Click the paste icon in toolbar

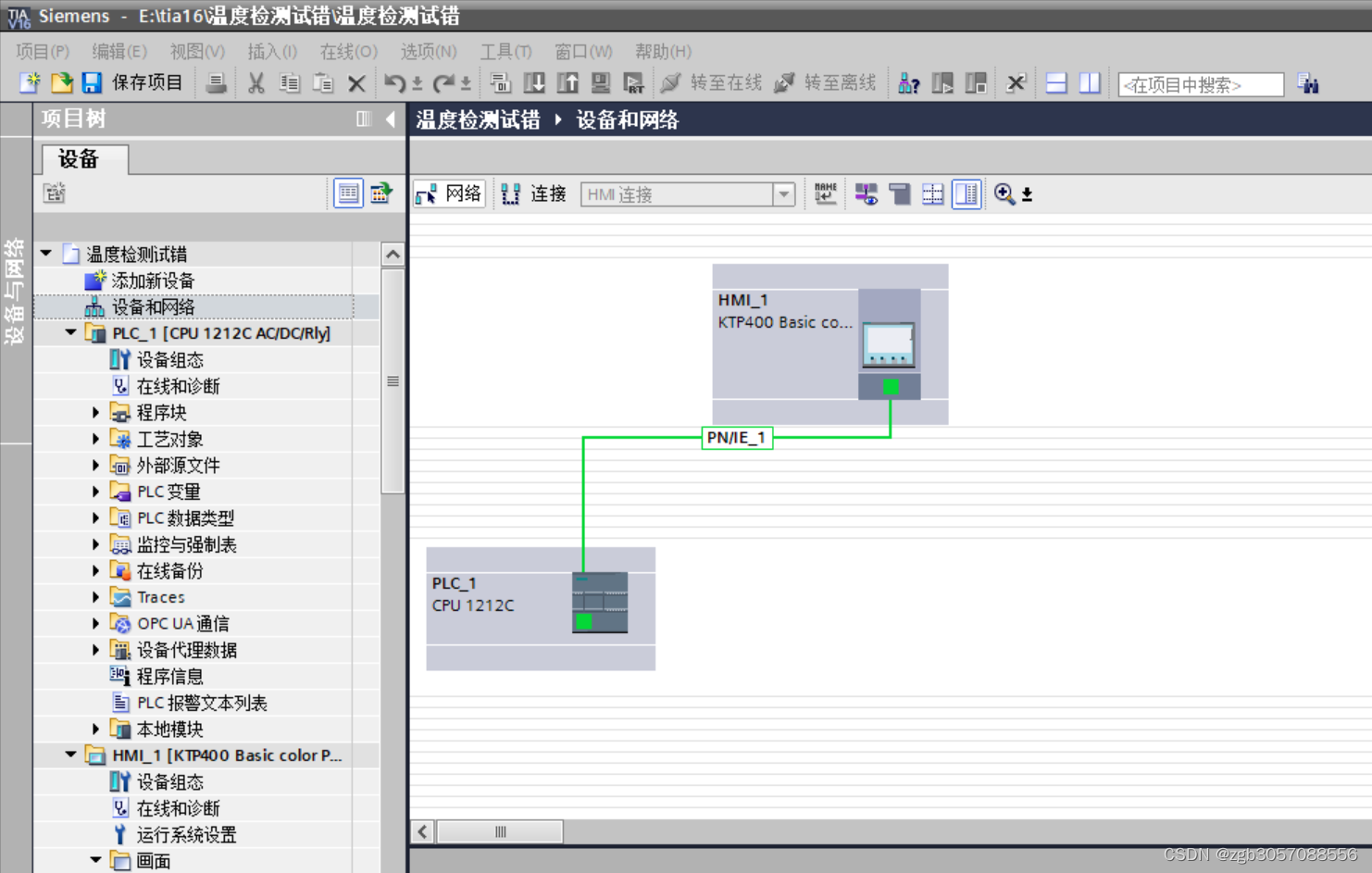[323, 83]
